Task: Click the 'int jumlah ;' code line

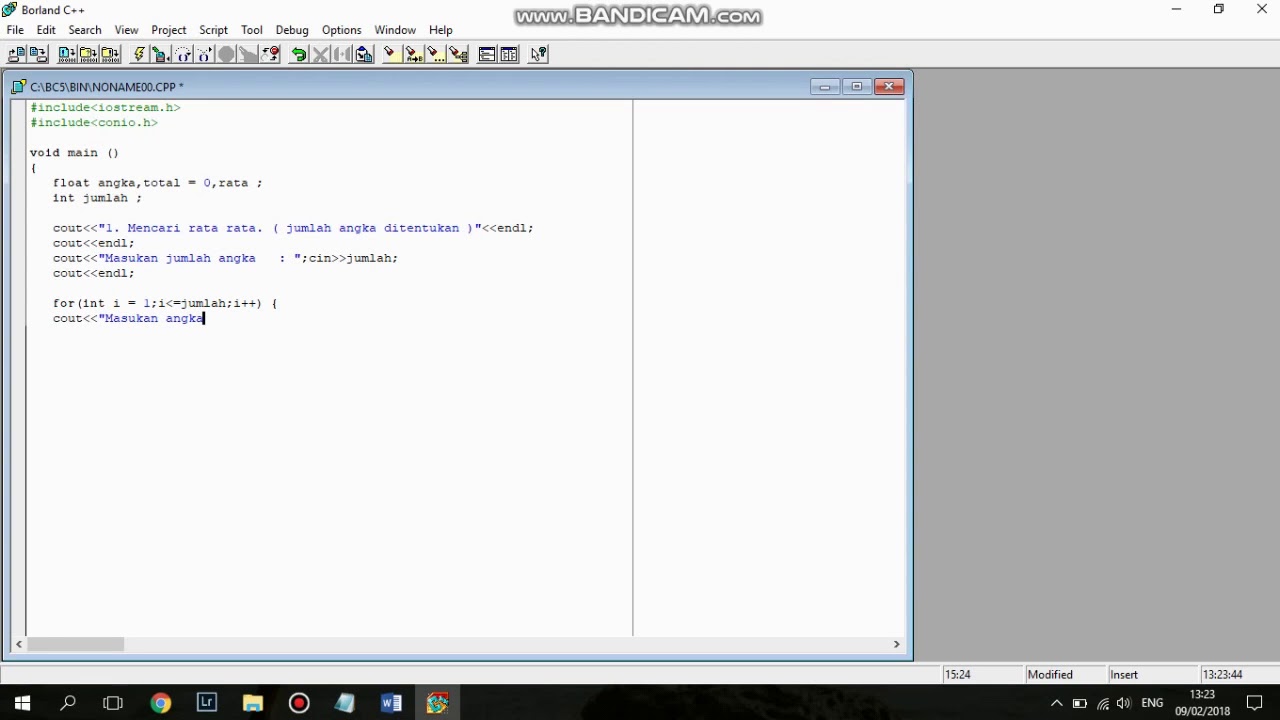Action: tap(97, 197)
